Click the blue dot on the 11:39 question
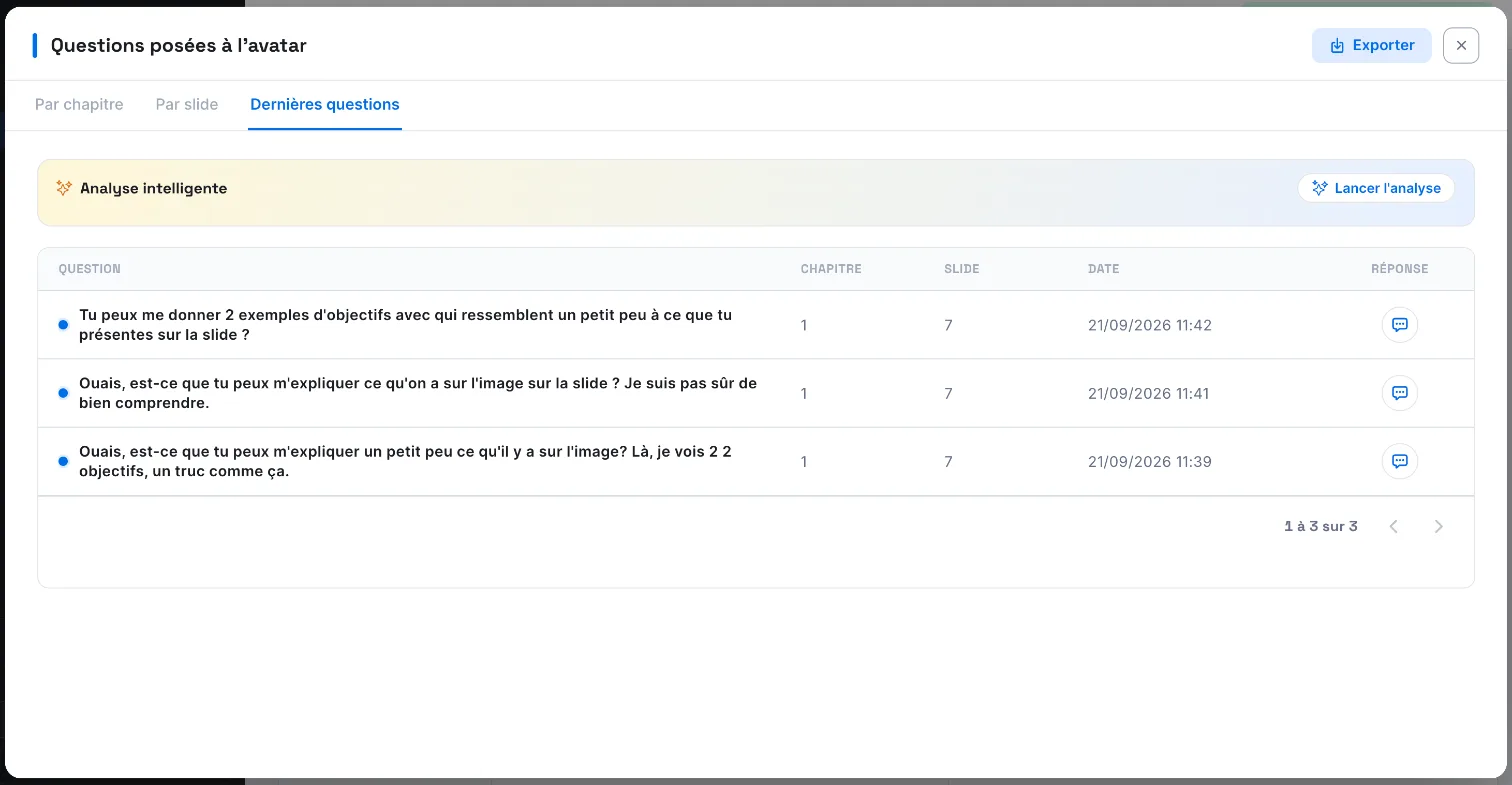Viewport: 1512px width, 785px height. pyautogui.click(x=63, y=461)
